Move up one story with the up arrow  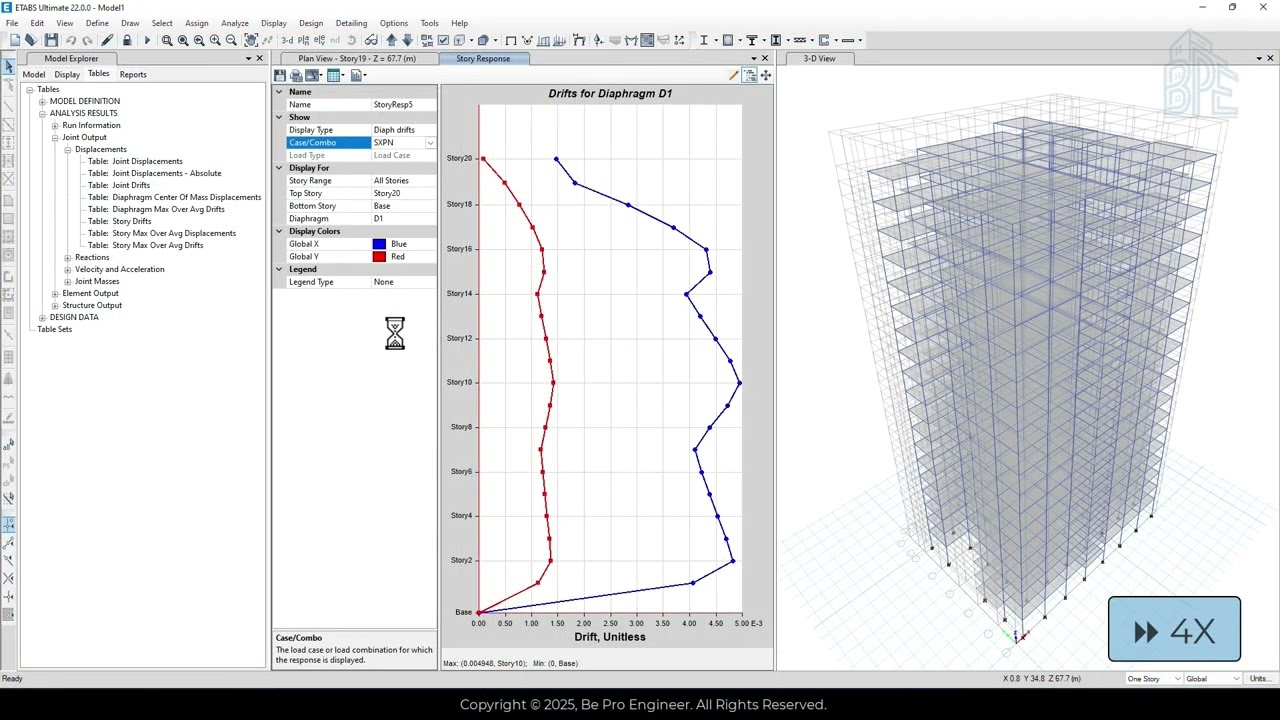click(391, 40)
